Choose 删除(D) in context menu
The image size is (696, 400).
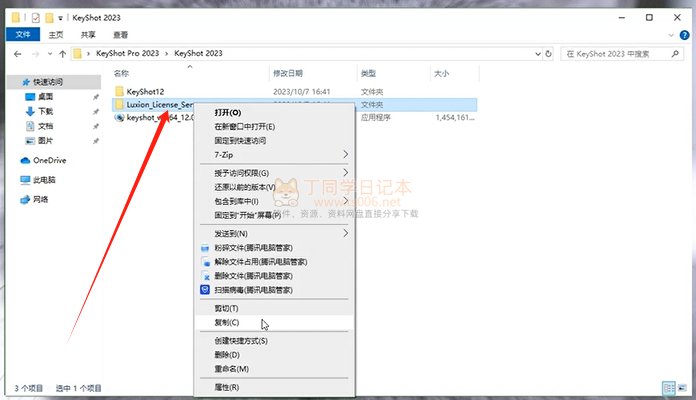tap(227, 355)
